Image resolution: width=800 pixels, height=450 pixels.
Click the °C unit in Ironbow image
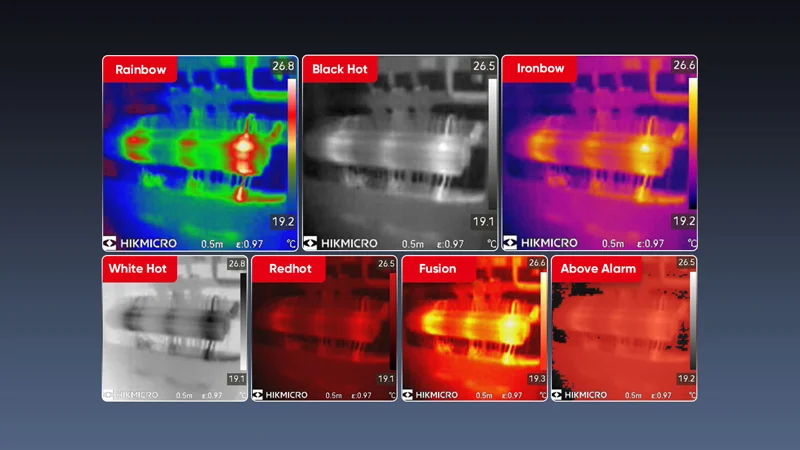[x=692, y=243]
